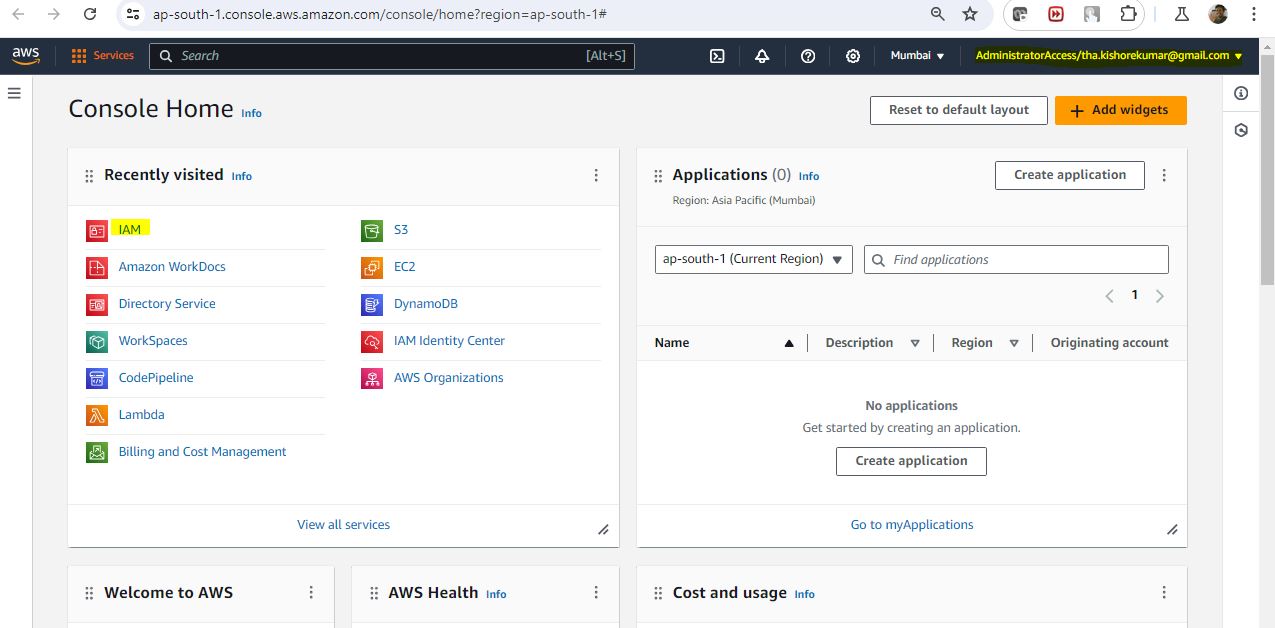Open the Services menu
This screenshot has height=628, width=1275.
coord(102,56)
